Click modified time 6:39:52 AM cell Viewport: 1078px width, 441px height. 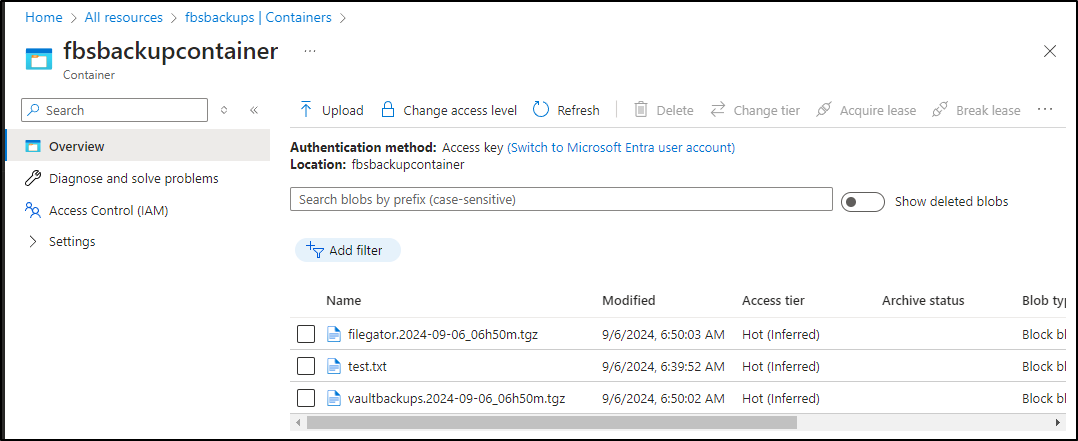coord(663,367)
